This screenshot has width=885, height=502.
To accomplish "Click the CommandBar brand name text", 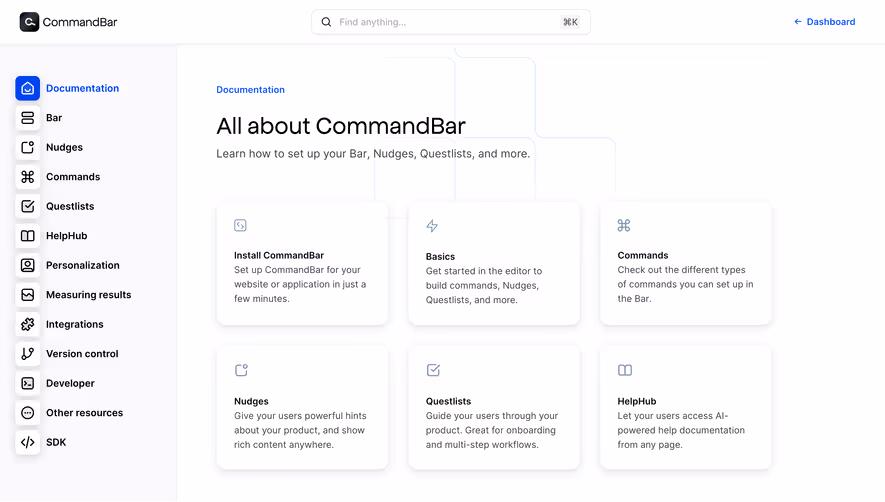I will [80, 22].
